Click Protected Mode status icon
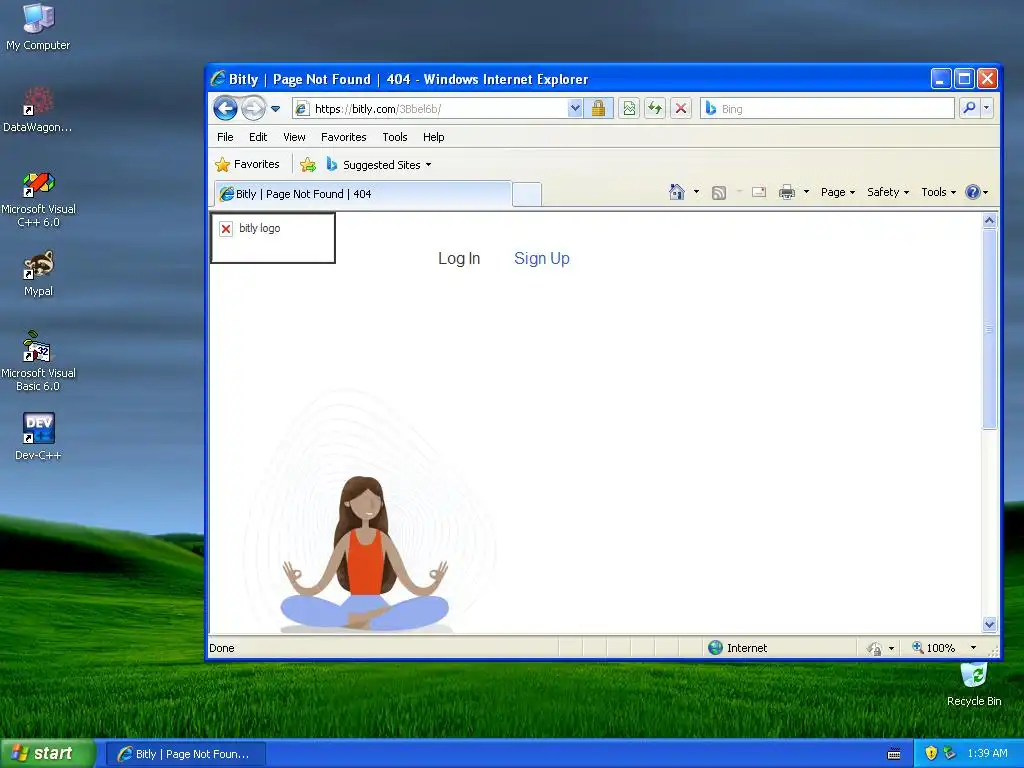The height and width of the screenshot is (768, 1024). pos(874,648)
